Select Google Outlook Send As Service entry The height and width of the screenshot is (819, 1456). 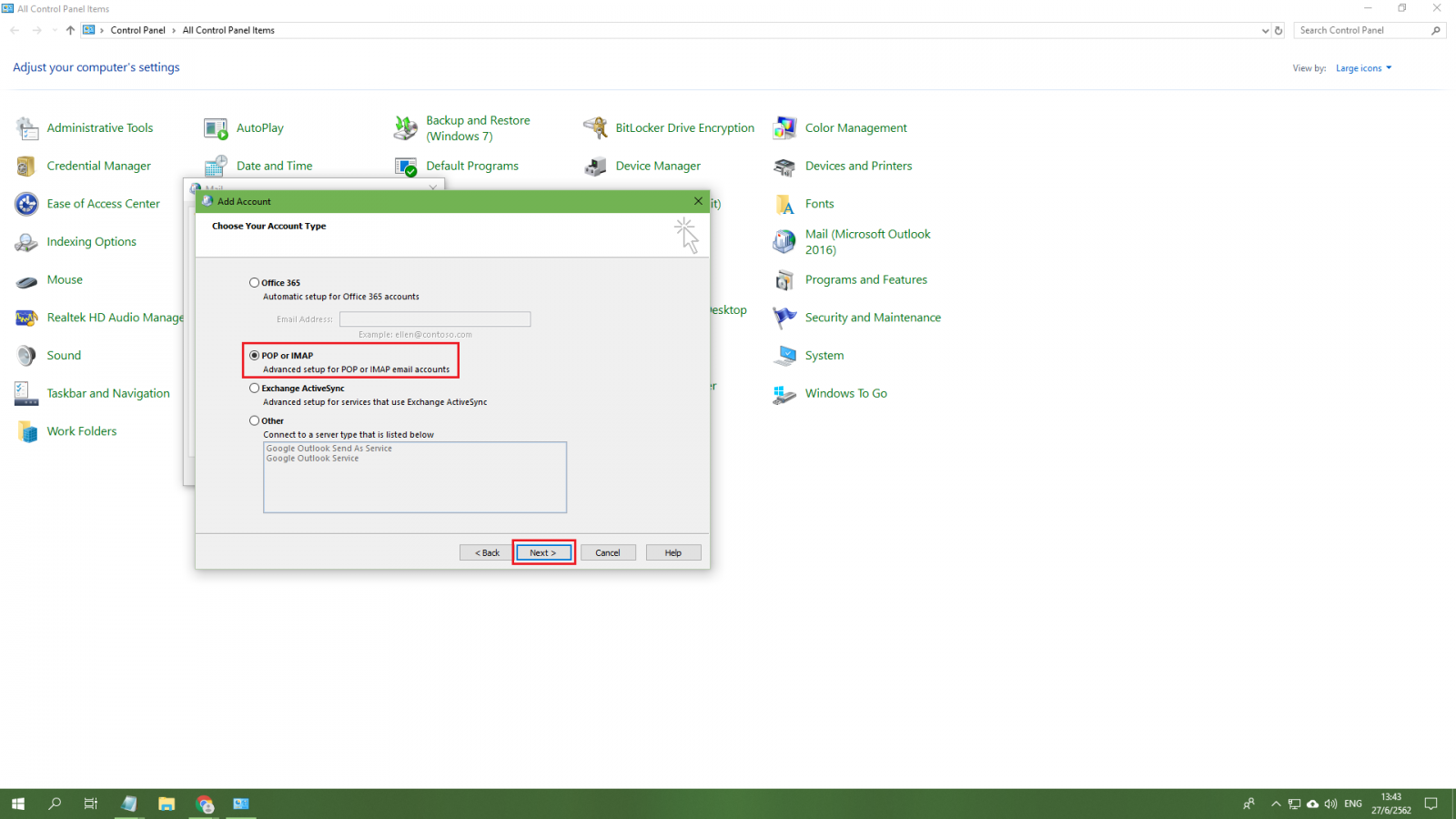click(329, 449)
